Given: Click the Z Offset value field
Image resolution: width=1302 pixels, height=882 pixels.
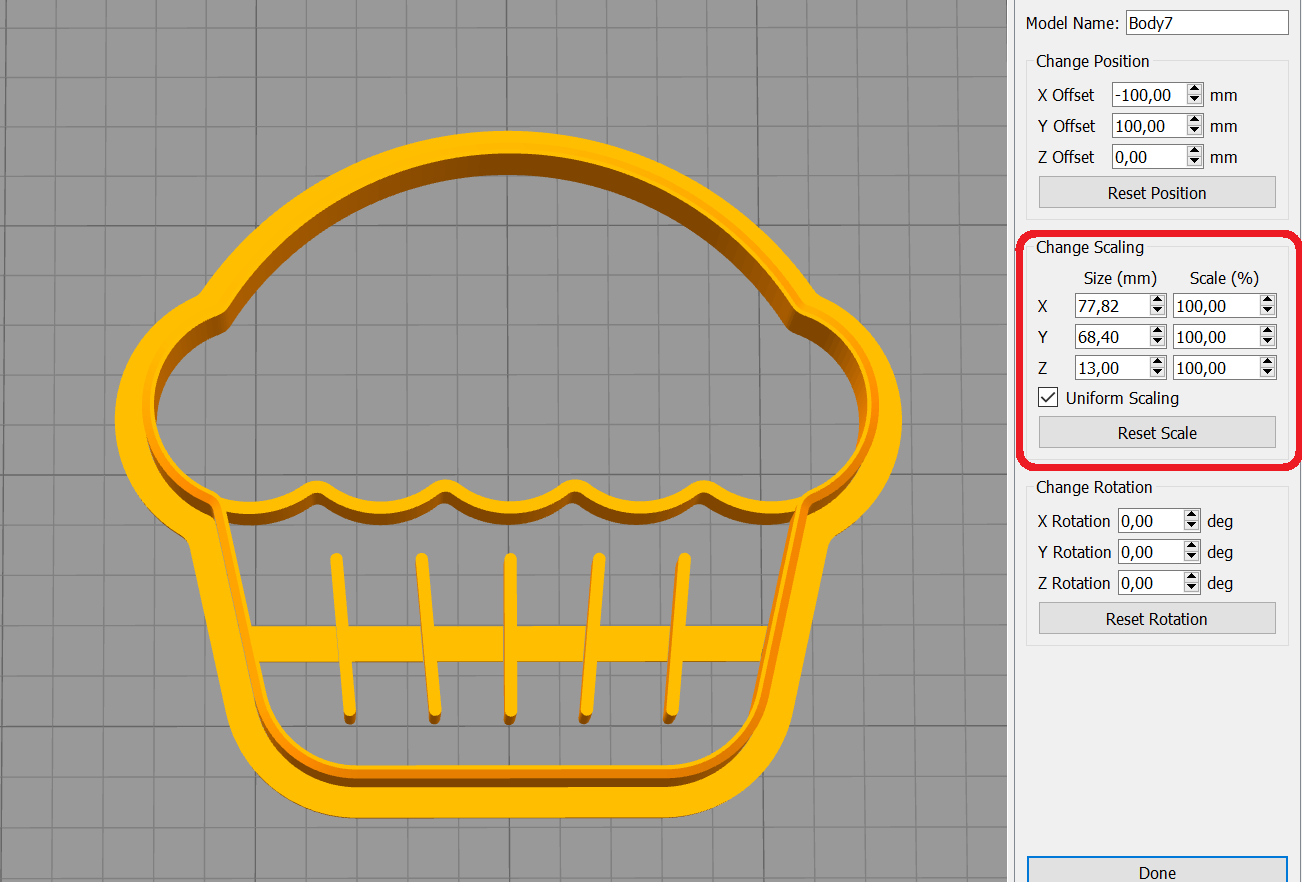Looking at the screenshot, I should [1149, 157].
